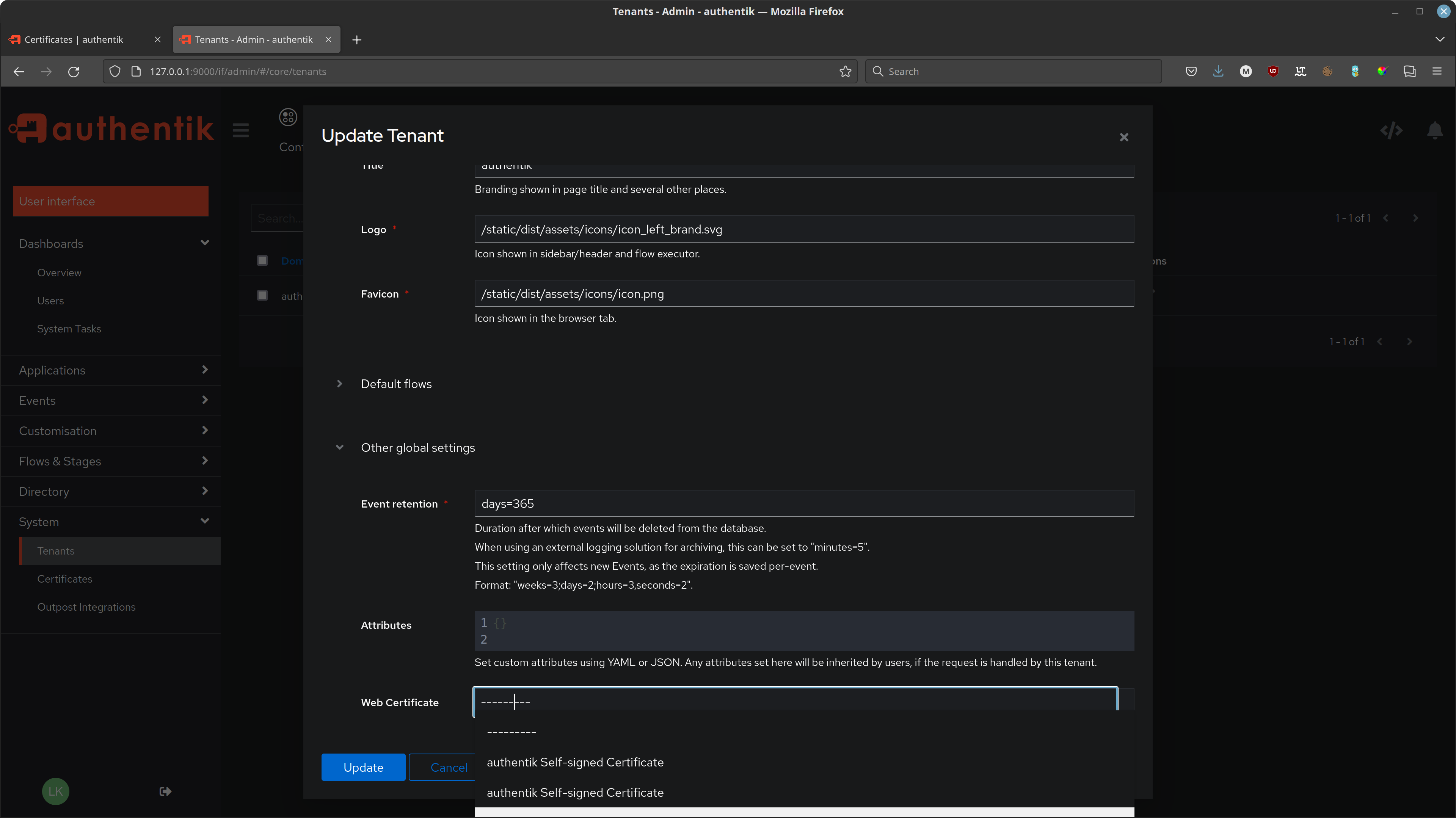Open the Firefox application menu

(1438, 71)
